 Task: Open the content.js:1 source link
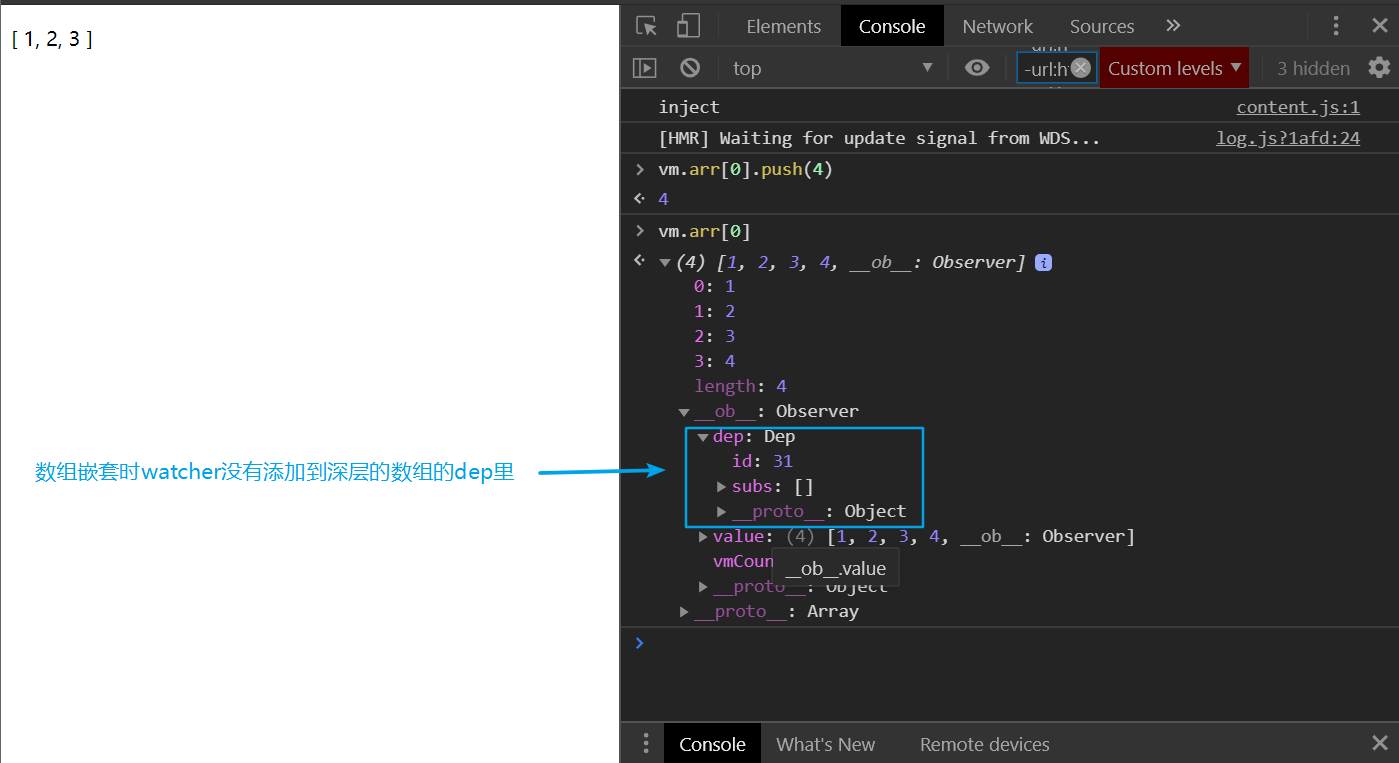(1298, 107)
